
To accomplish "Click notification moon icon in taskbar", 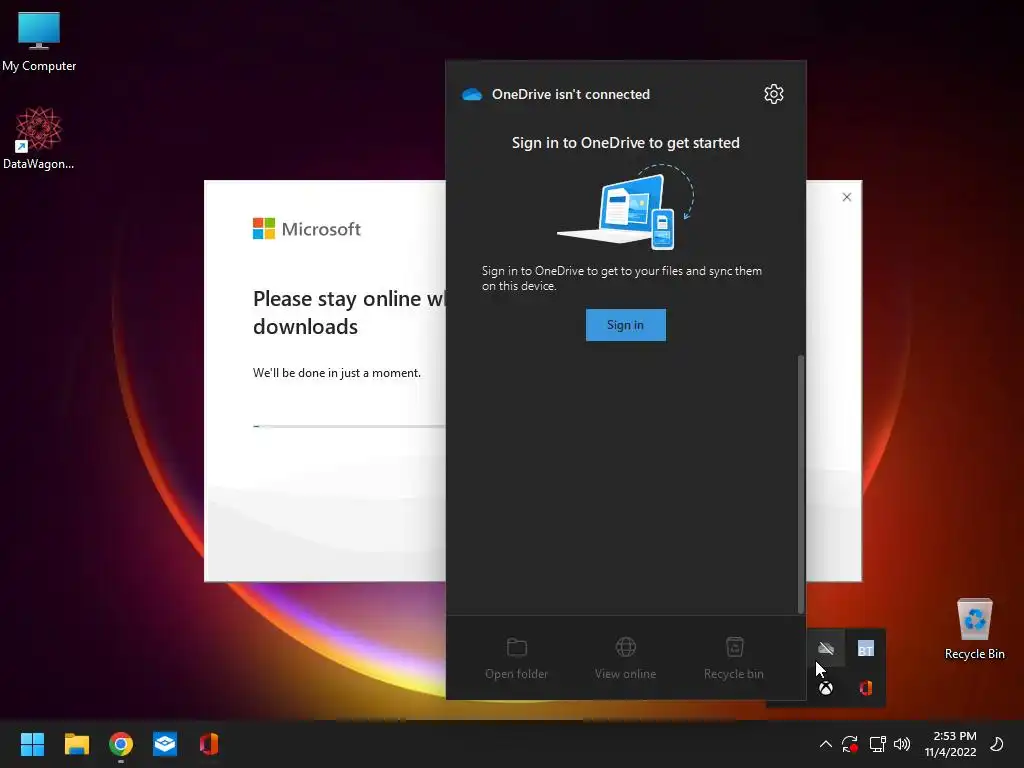I will coord(997,744).
